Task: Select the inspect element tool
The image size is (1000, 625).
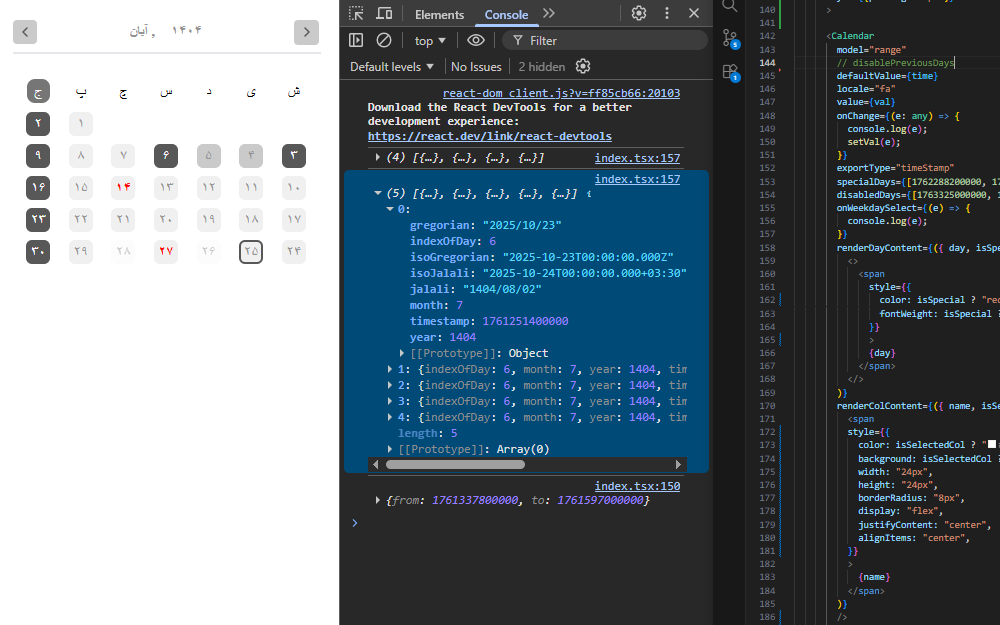Action: pyautogui.click(x=356, y=14)
